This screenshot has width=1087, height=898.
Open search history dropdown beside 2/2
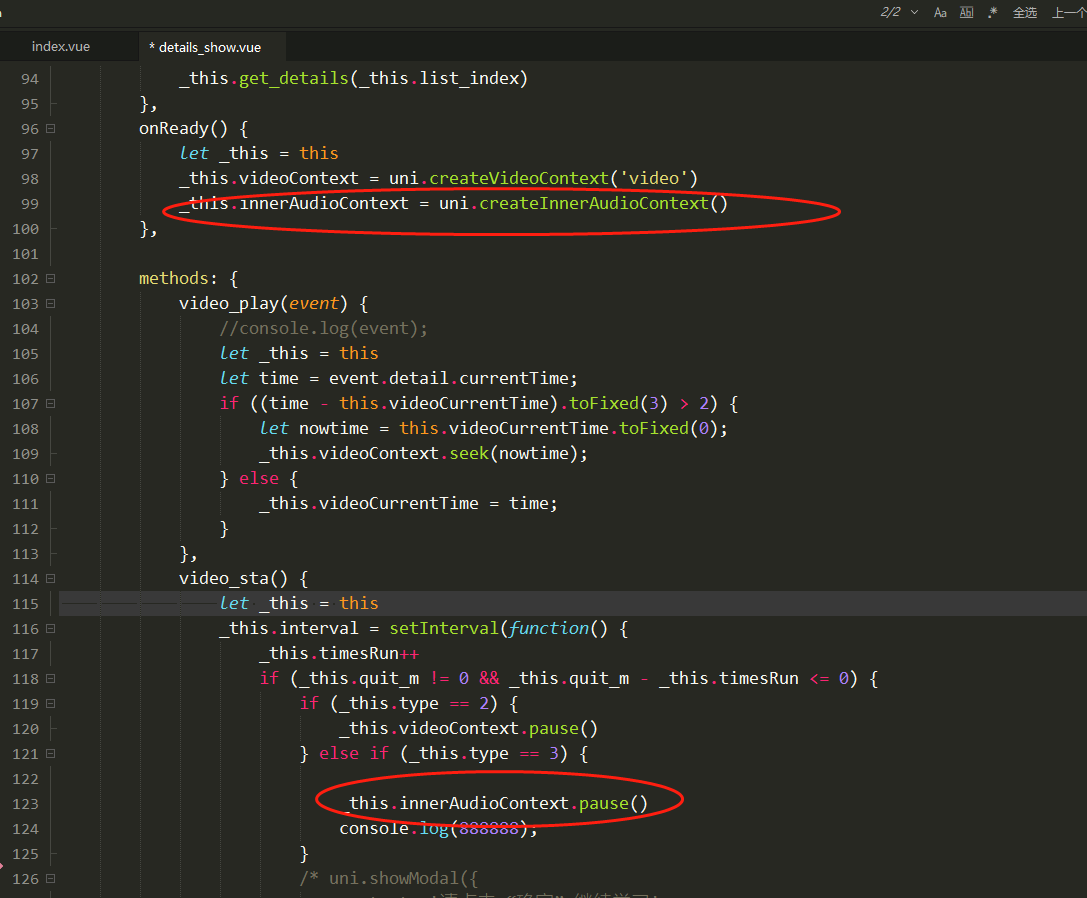click(x=914, y=12)
